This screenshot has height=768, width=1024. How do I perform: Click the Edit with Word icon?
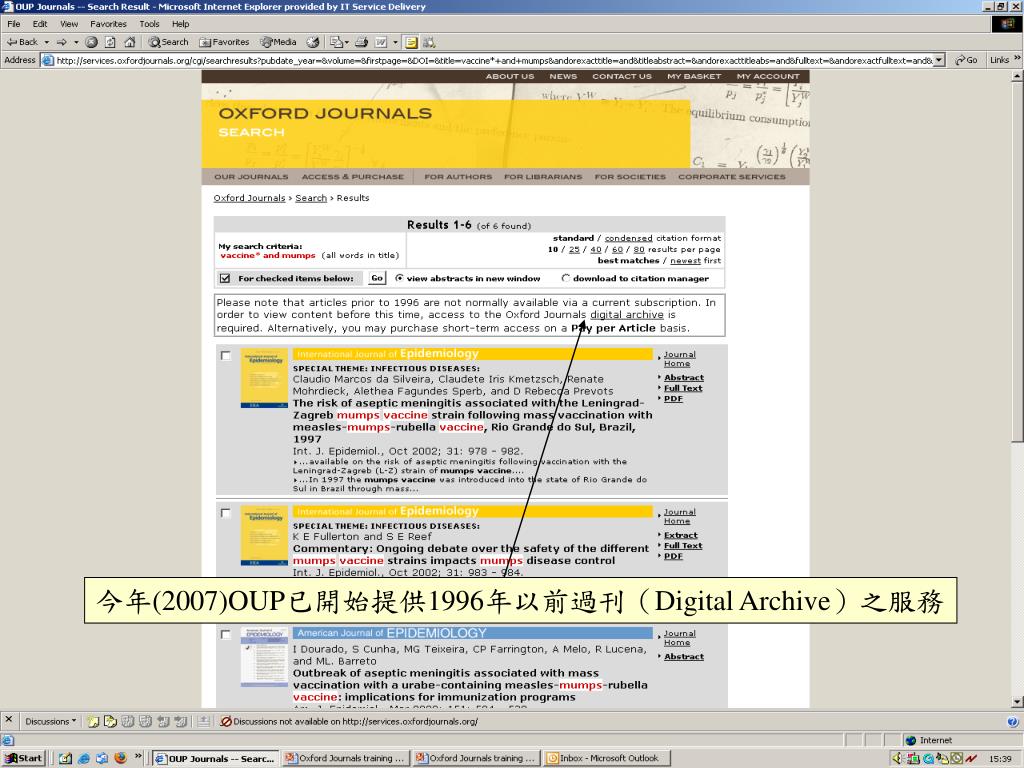pyautogui.click(x=381, y=42)
